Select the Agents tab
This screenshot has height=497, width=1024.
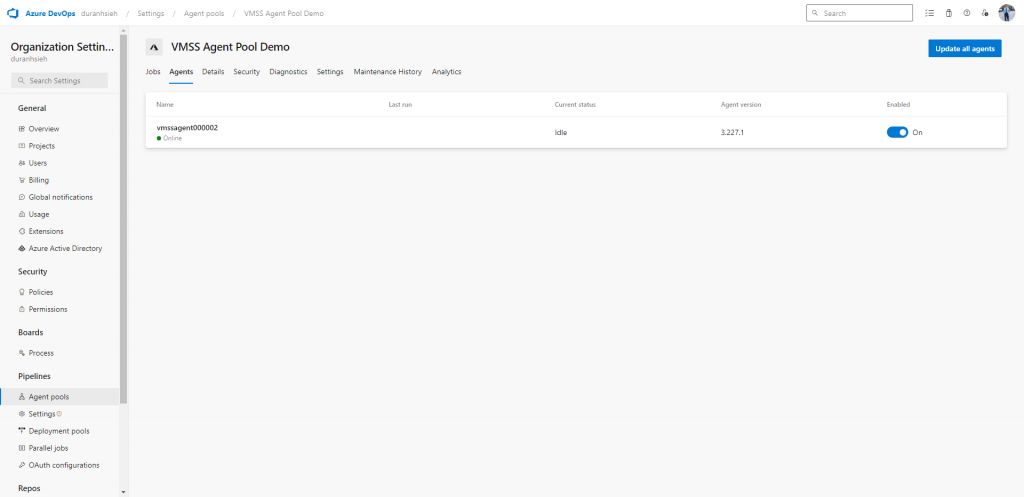point(181,72)
